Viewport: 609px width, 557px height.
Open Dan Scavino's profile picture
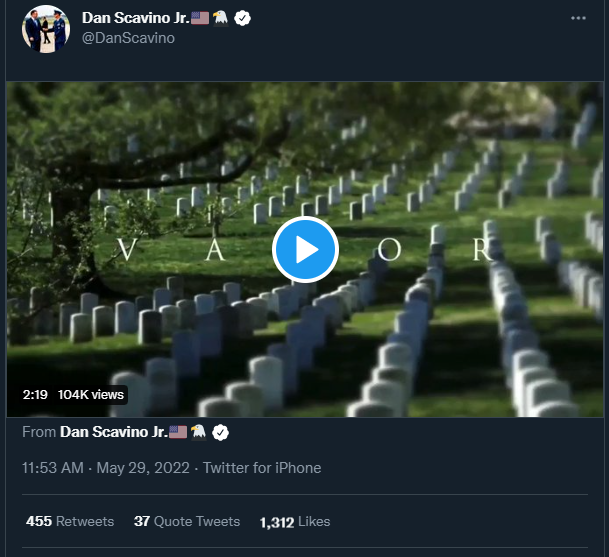(x=46, y=29)
